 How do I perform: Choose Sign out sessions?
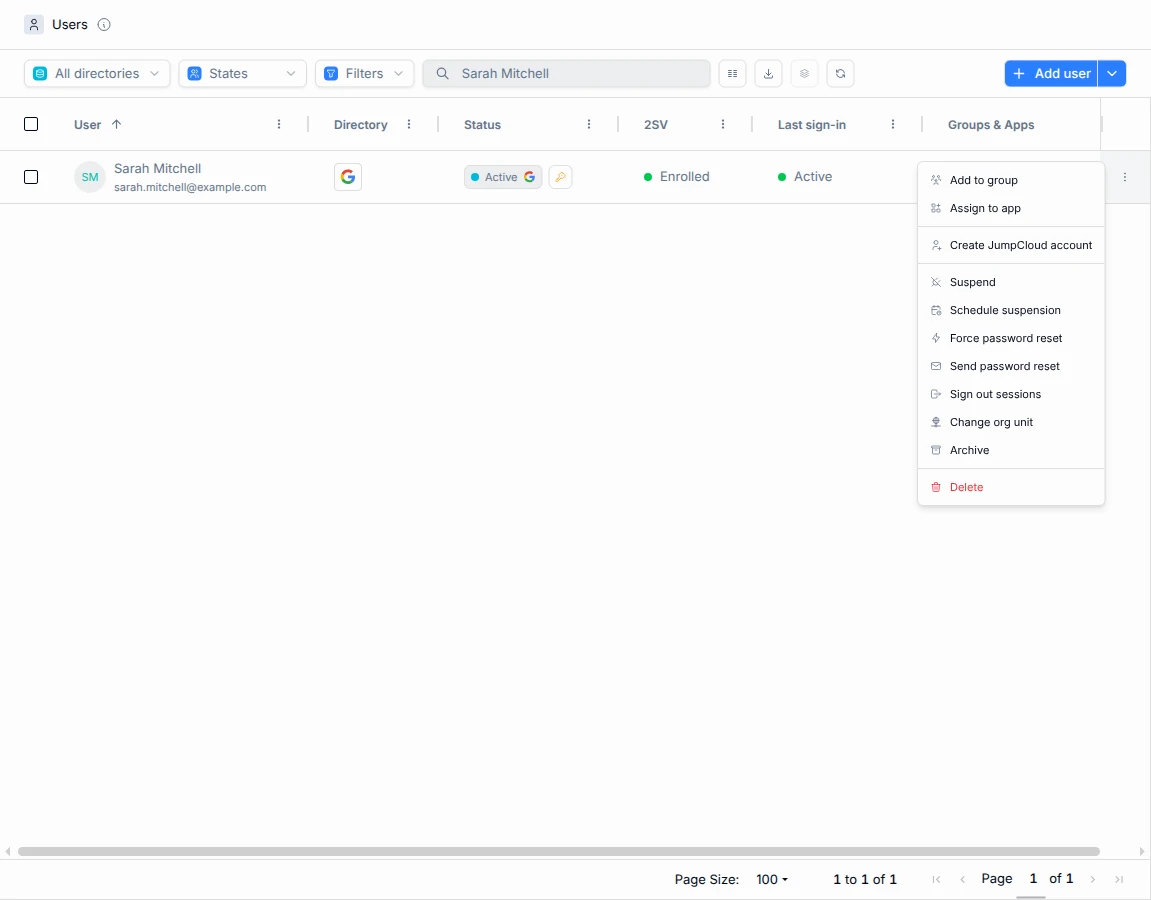(1011, 394)
